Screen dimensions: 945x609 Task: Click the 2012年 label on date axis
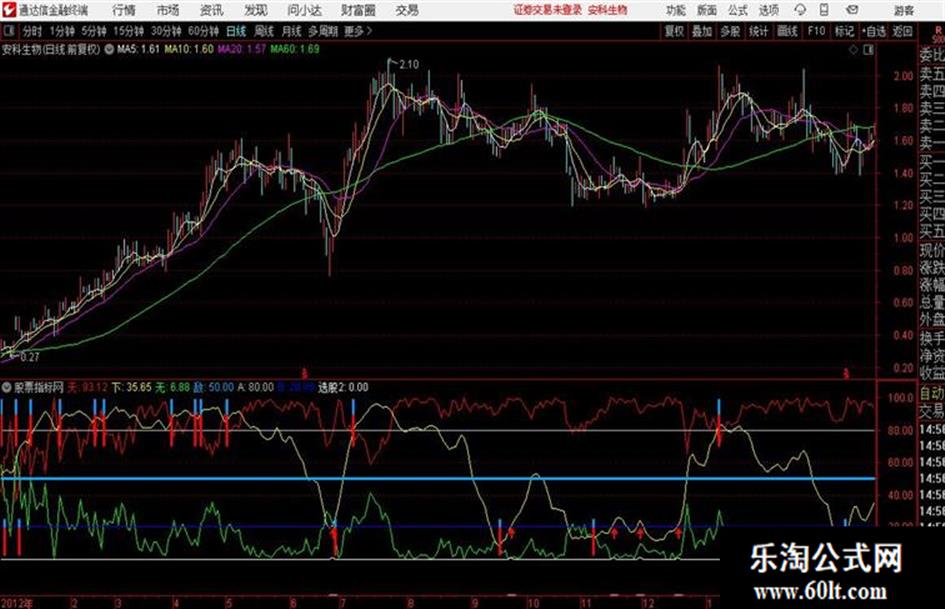(17, 603)
